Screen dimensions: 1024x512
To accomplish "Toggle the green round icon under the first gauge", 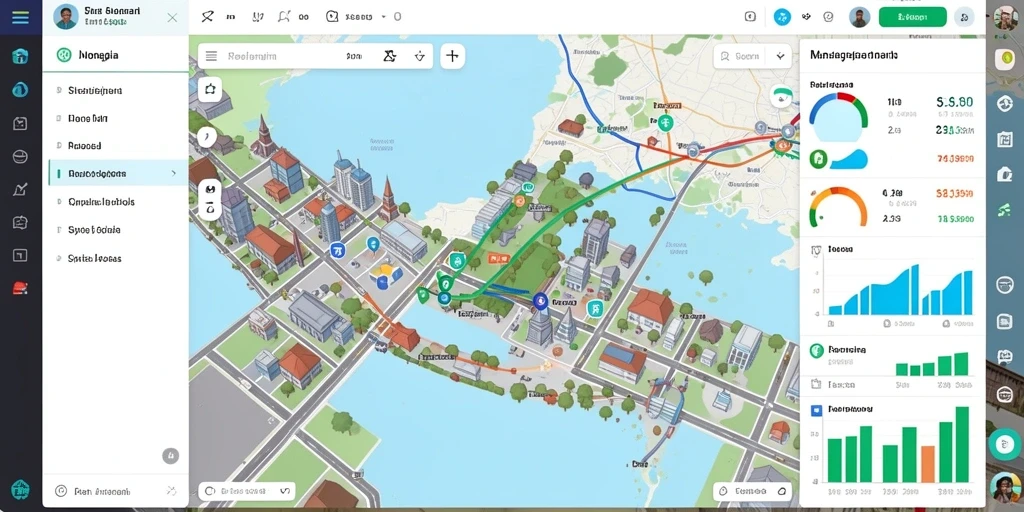I will pos(818,158).
